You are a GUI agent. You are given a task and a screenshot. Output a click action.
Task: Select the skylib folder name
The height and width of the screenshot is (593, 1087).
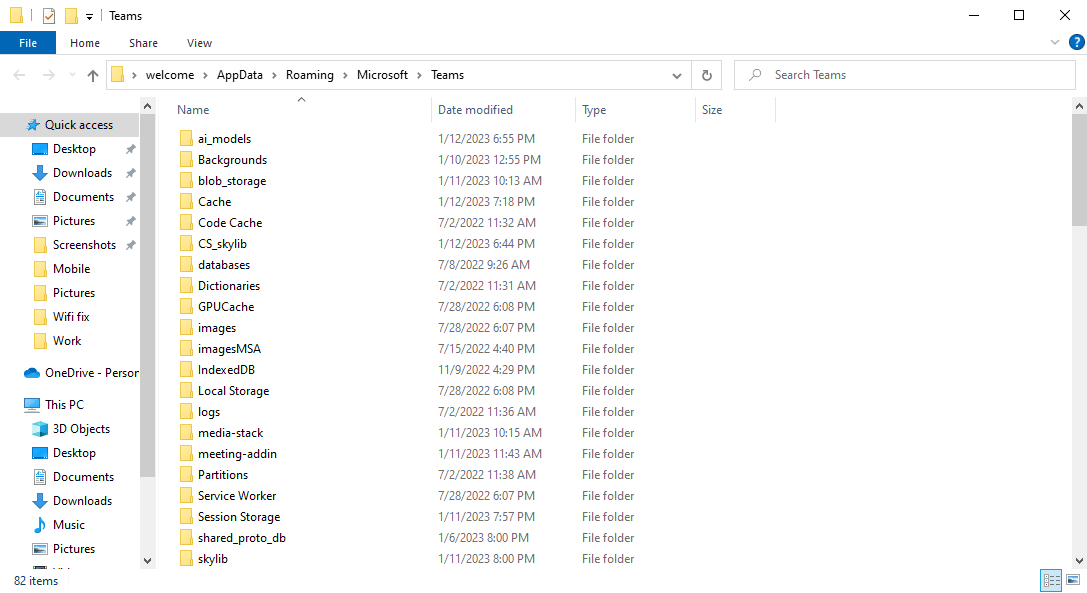212,558
